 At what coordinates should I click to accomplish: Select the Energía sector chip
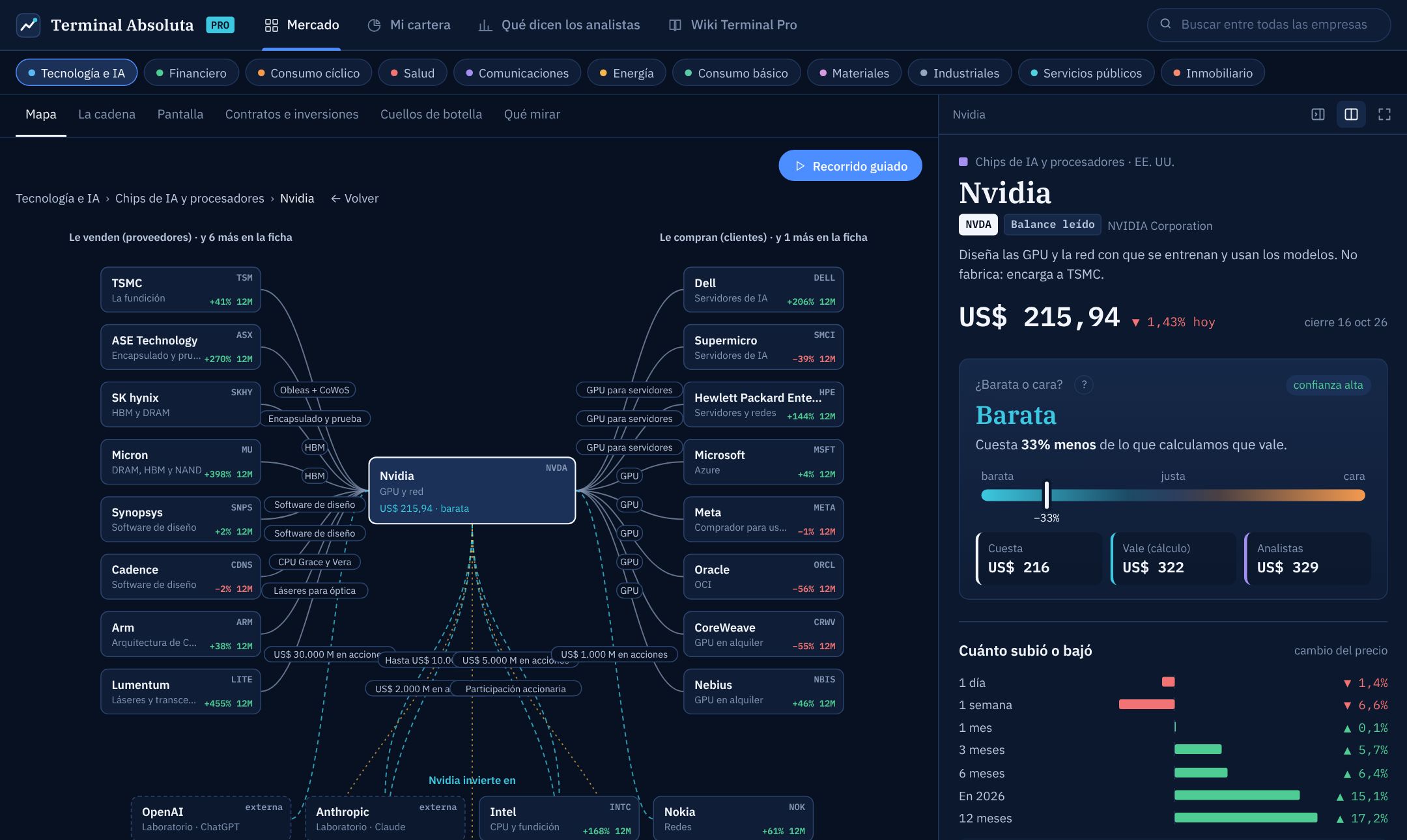626,72
